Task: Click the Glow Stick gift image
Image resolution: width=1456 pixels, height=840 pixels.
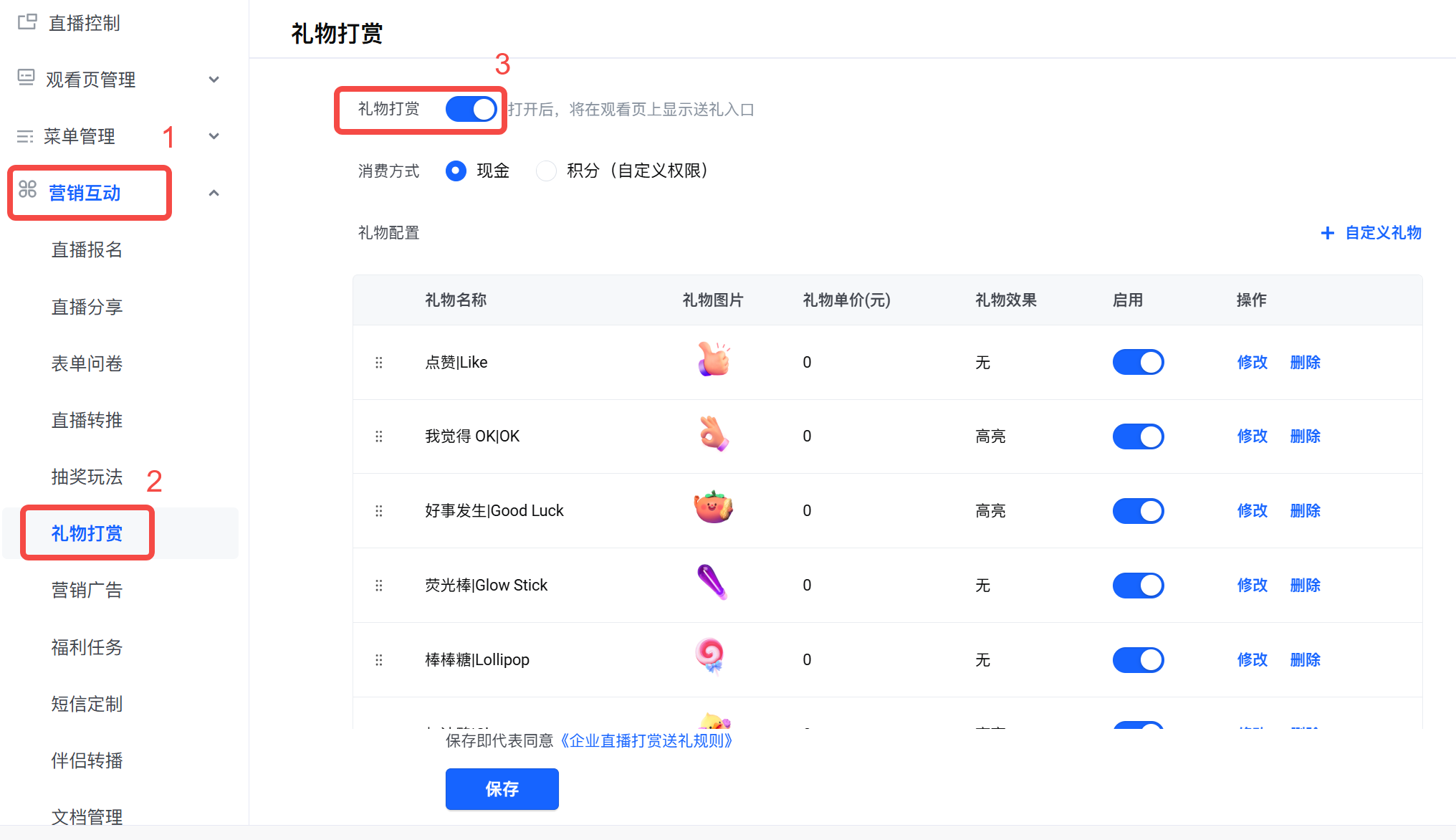Action: tap(712, 583)
